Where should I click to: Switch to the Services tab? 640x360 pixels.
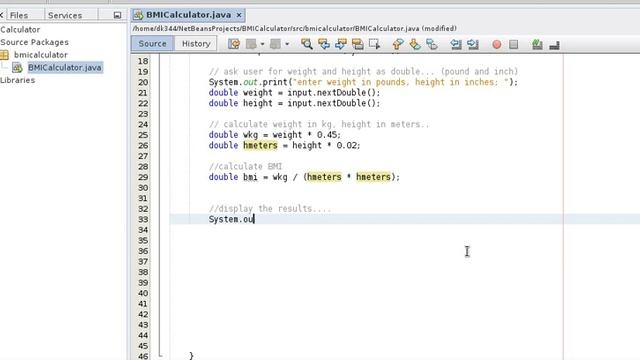65,15
